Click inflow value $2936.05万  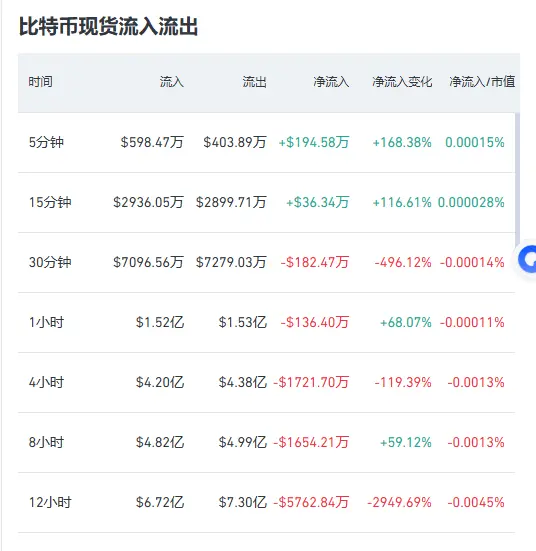148,202
